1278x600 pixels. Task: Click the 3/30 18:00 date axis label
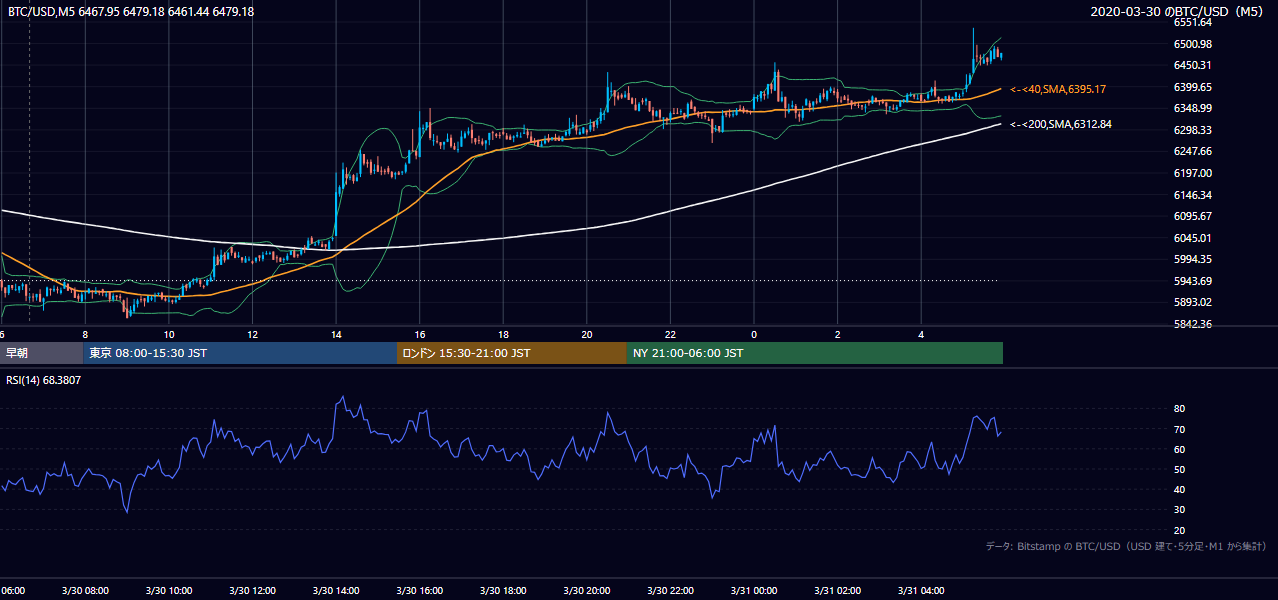click(503, 591)
